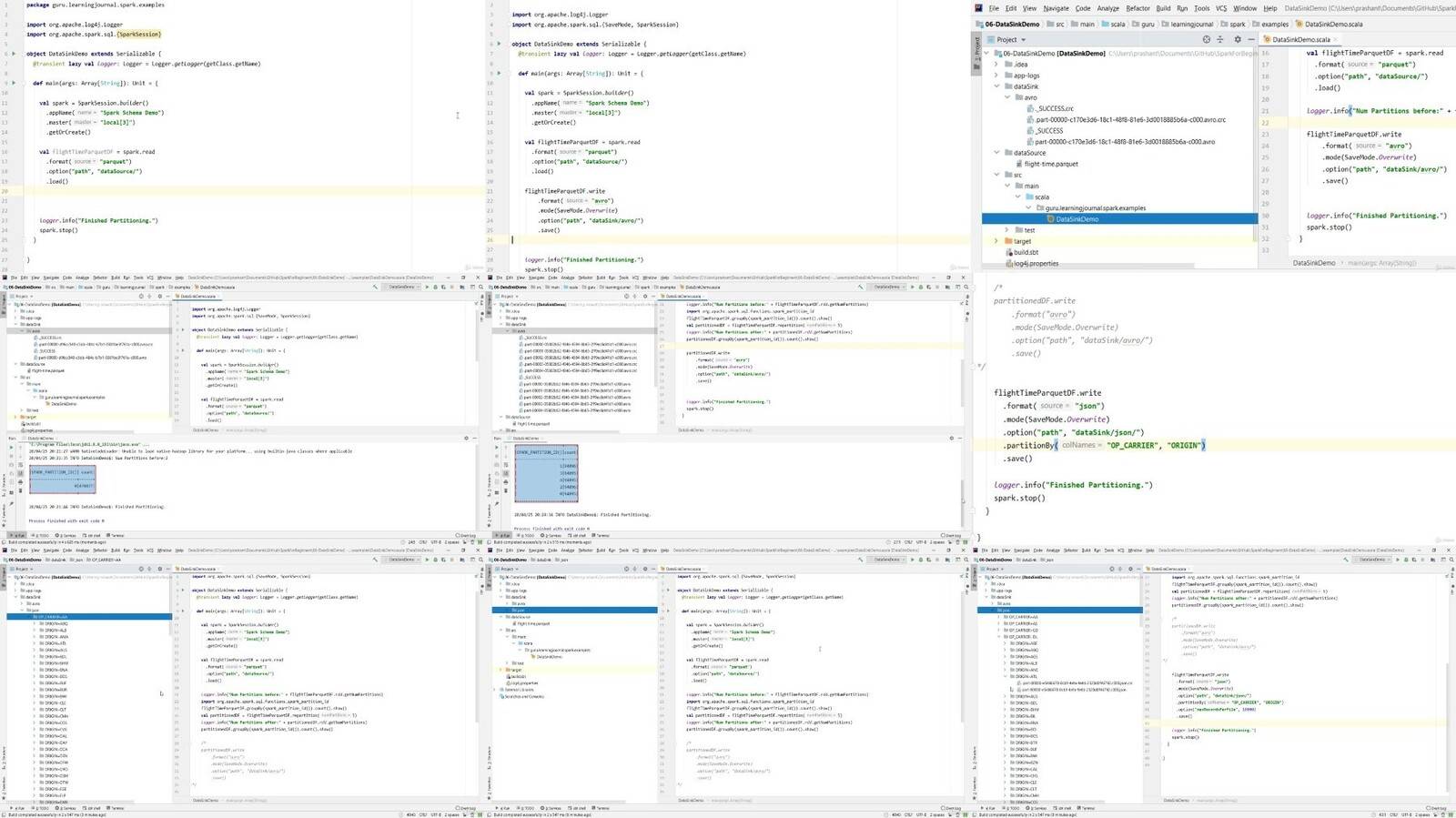Viewport: 1456px width, 818px height.
Task: Click the crosshair locate icon in Project panel
Action: point(1207,40)
